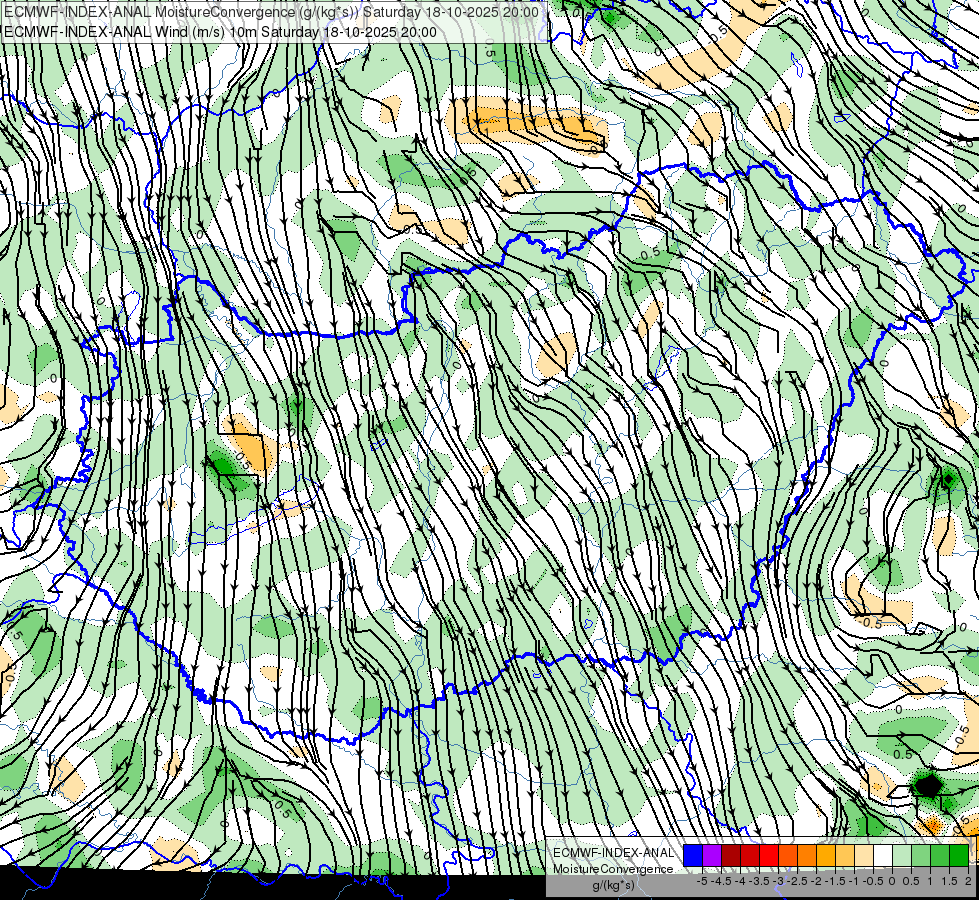Click the legend unit 'g/(kg*s)'
The width and height of the screenshot is (979, 900).
[613, 886]
